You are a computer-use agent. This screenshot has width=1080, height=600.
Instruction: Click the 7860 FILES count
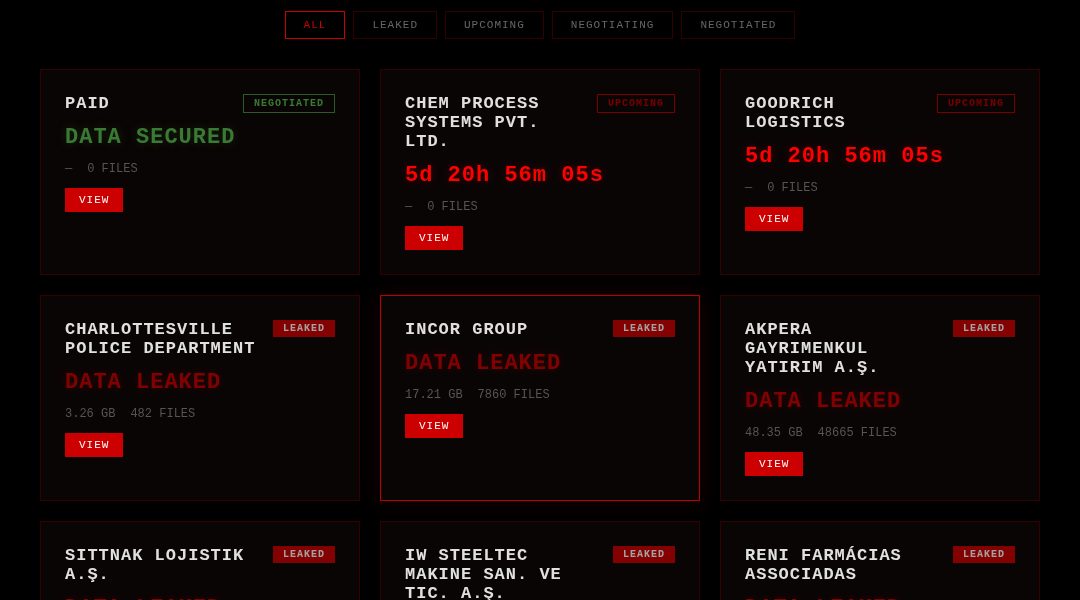[514, 394]
